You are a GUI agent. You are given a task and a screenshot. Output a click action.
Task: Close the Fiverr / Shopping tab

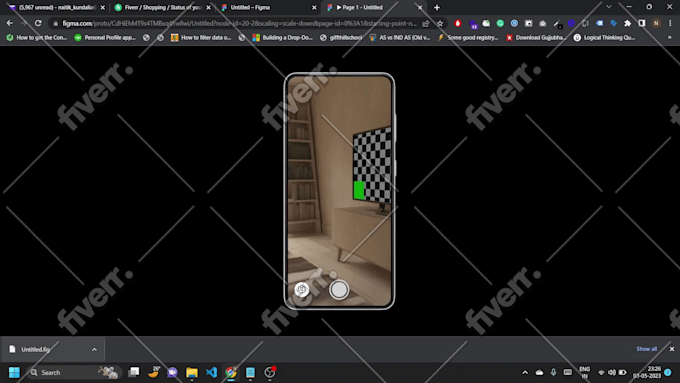point(208,7)
